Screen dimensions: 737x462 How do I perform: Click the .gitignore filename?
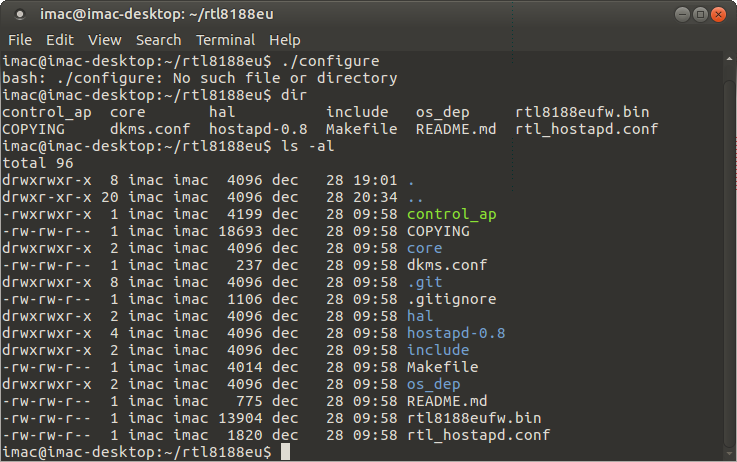tap(452, 299)
